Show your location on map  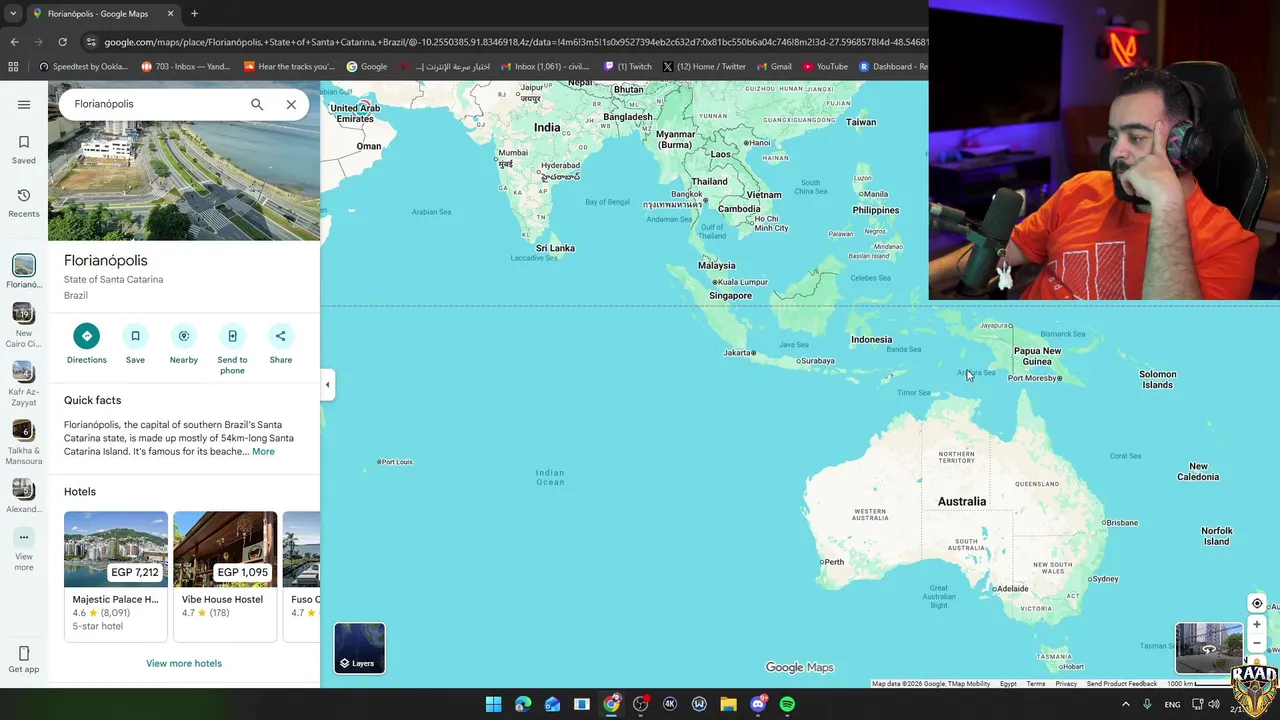[1257, 603]
